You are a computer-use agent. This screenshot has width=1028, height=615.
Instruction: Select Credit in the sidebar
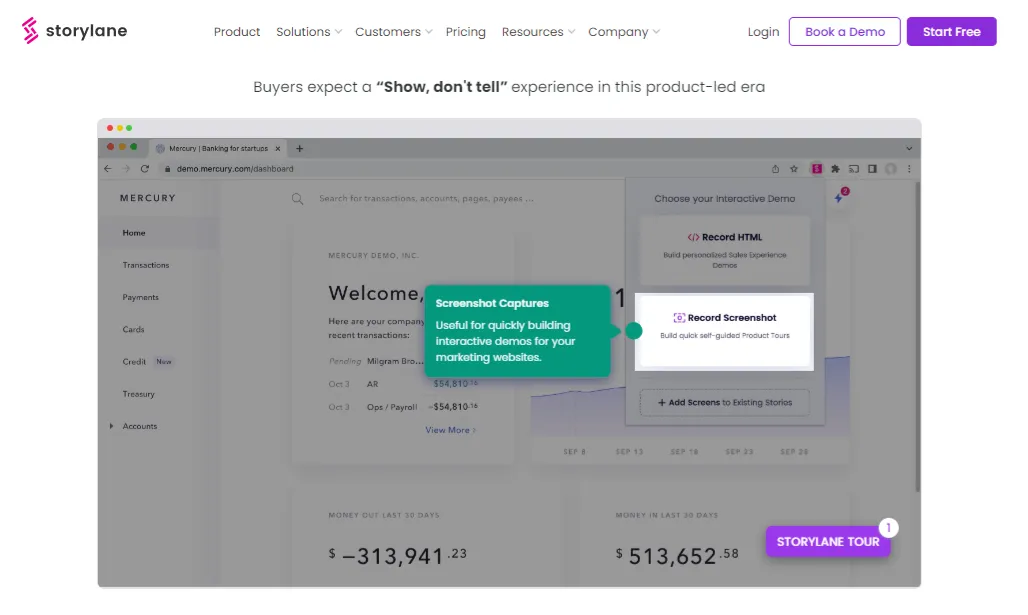point(134,361)
